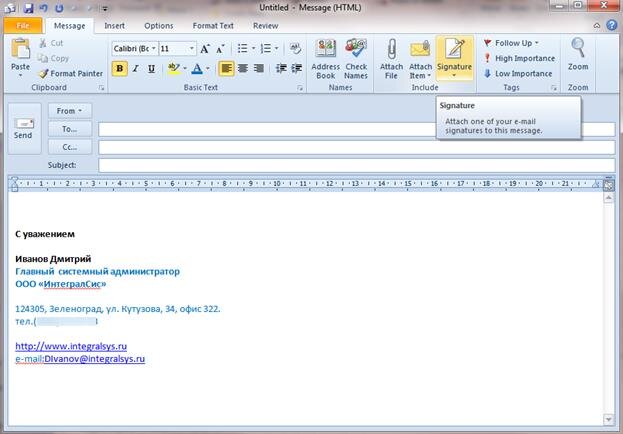The image size is (623, 434).
Task: Click the Save icon in title bar
Action: [28, 8]
